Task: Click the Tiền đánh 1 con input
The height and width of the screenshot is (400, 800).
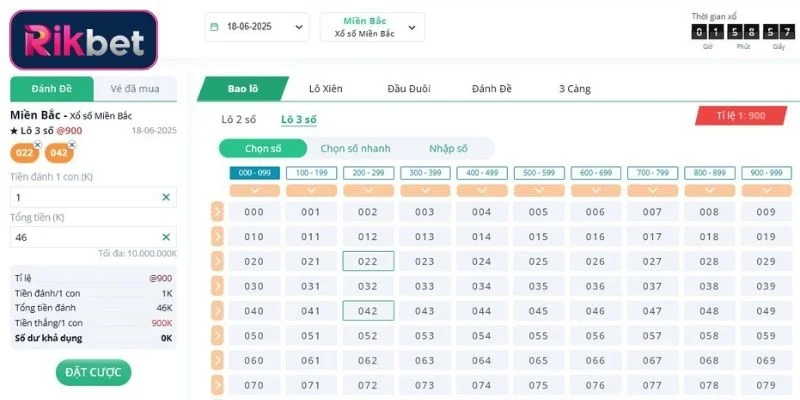Action: (x=85, y=198)
